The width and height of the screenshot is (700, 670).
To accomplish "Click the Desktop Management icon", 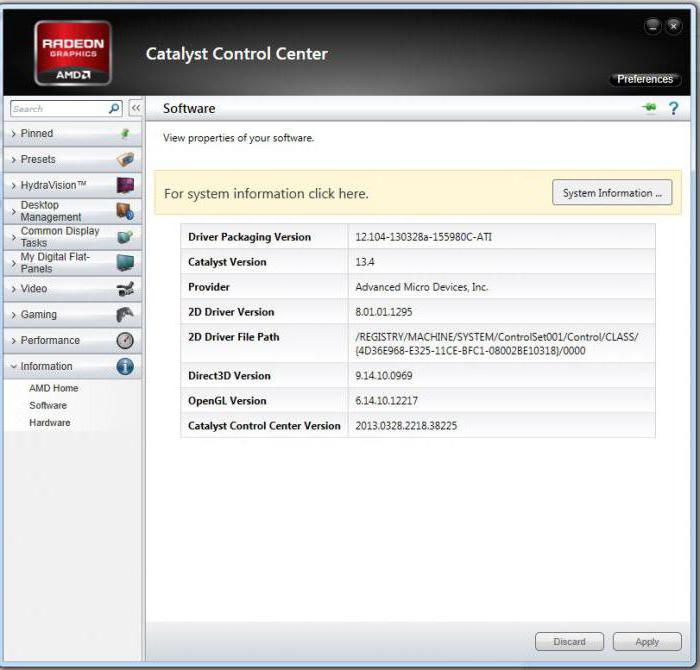I will click(125, 211).
